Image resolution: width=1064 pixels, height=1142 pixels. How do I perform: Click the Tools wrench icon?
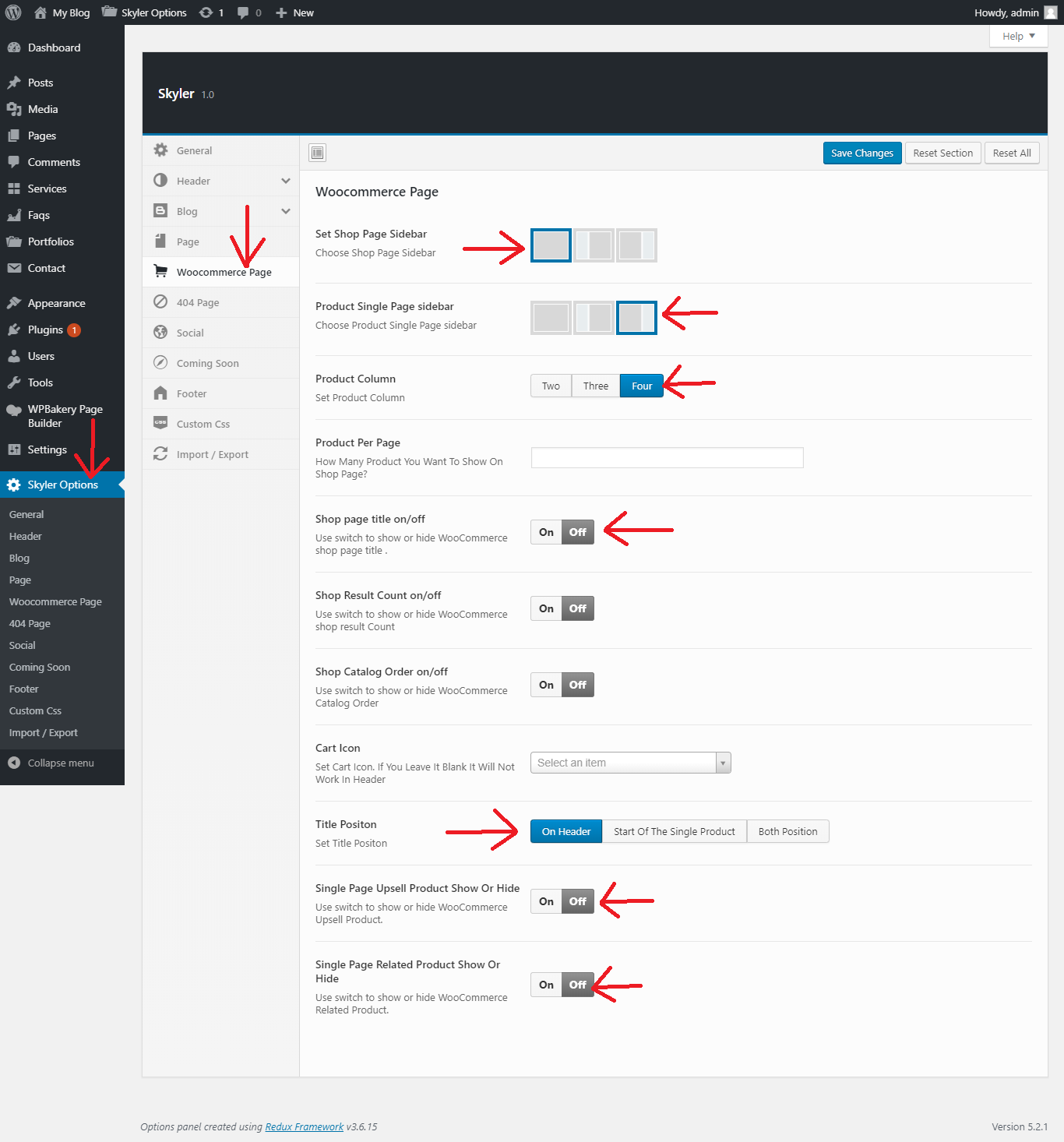tap(13, 382)
